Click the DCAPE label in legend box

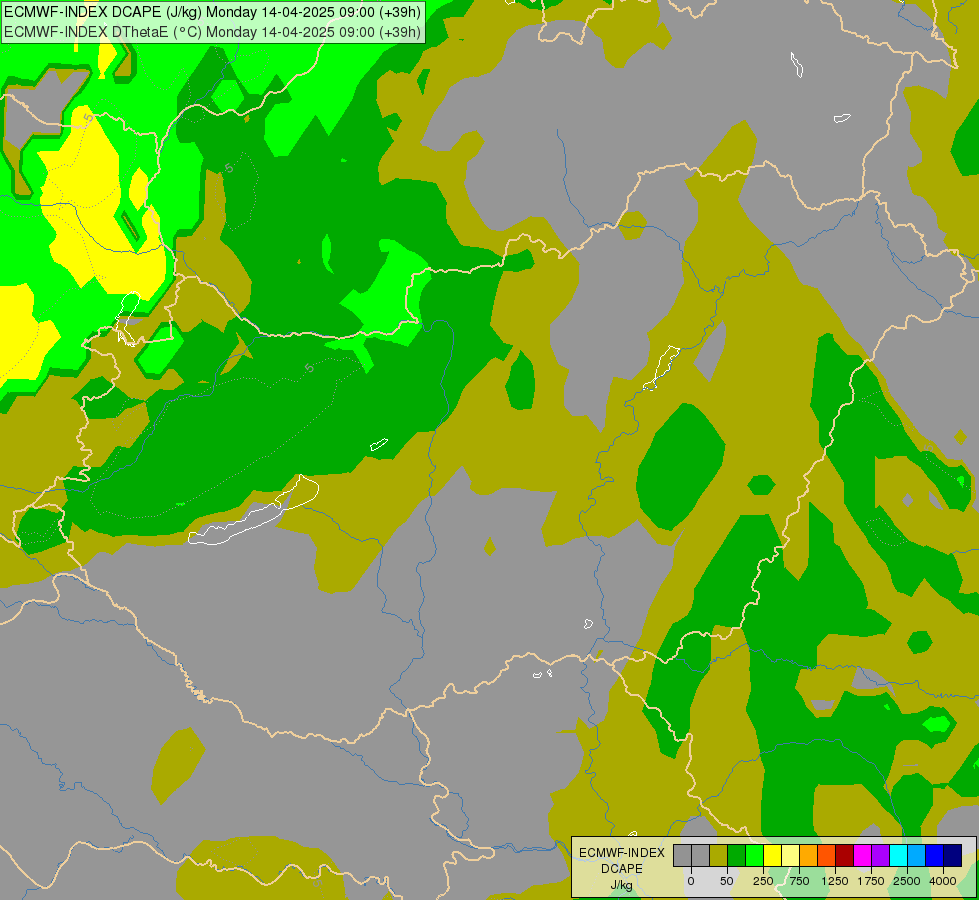pos(622,869)
